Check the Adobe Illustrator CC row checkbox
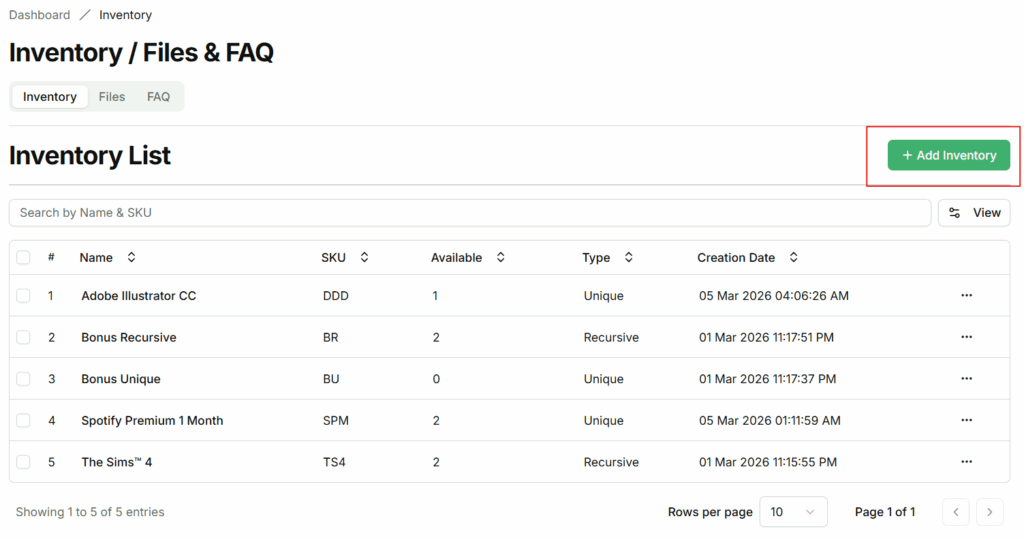The height and width of the screenshot is (540, 1024). 23,296
